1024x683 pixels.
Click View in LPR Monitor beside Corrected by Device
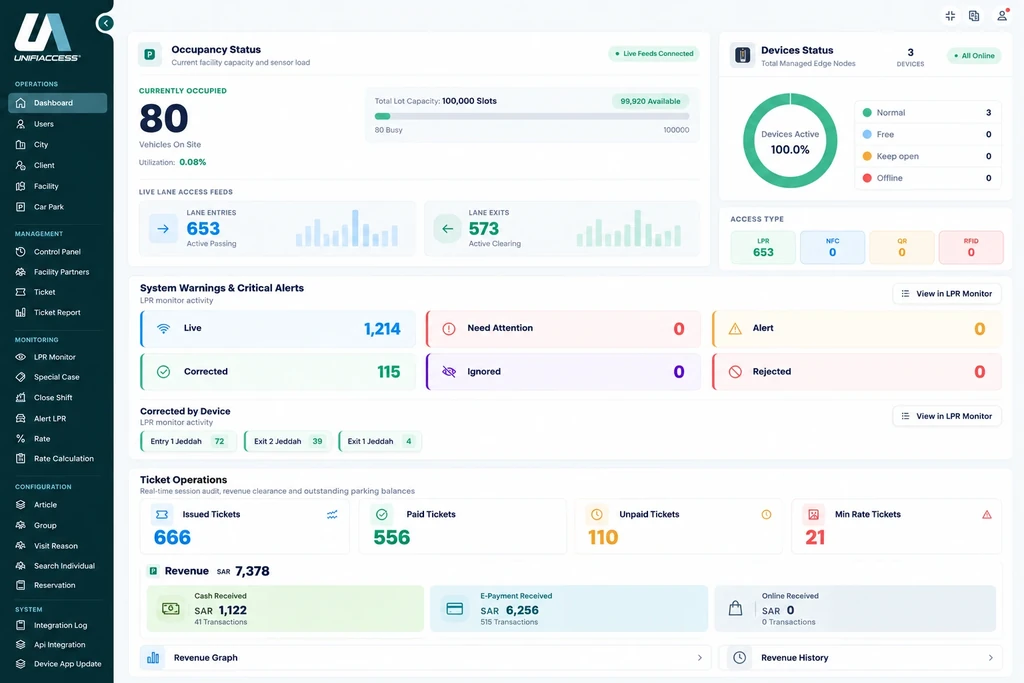coord(947,416)
